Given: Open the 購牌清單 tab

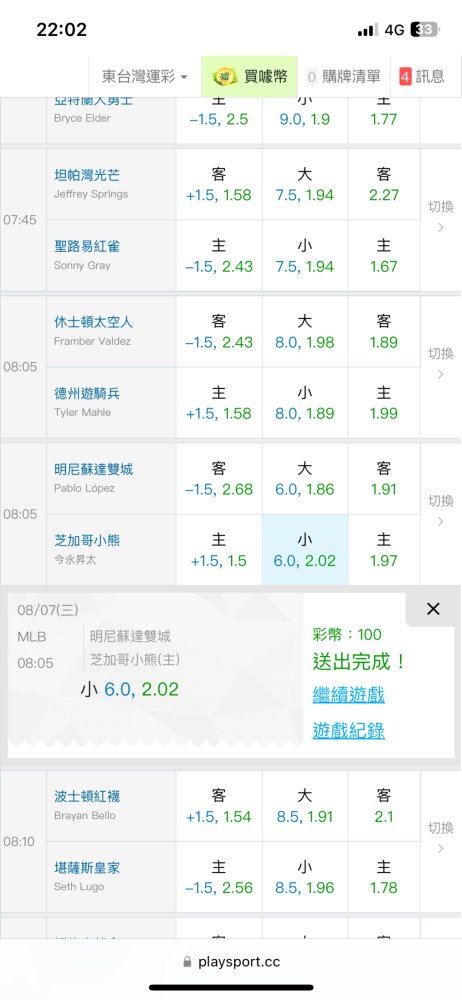Looking at the screenshot, I should click(x=343, y=77).
